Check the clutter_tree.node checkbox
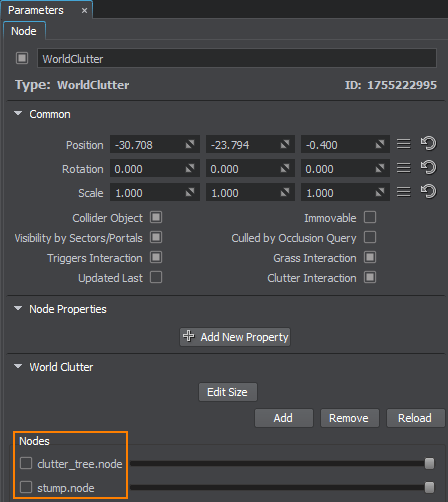This screenshot has width=448, height=502. coord(26,463)
